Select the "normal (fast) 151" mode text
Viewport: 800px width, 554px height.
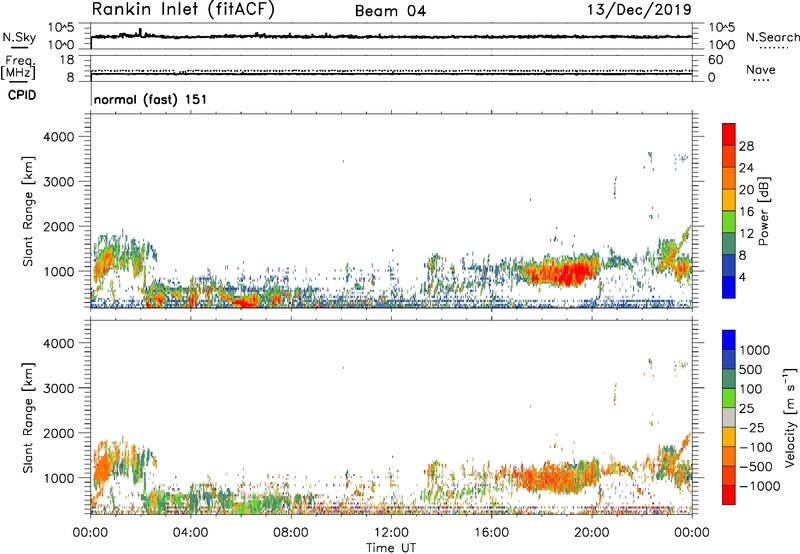151,99
